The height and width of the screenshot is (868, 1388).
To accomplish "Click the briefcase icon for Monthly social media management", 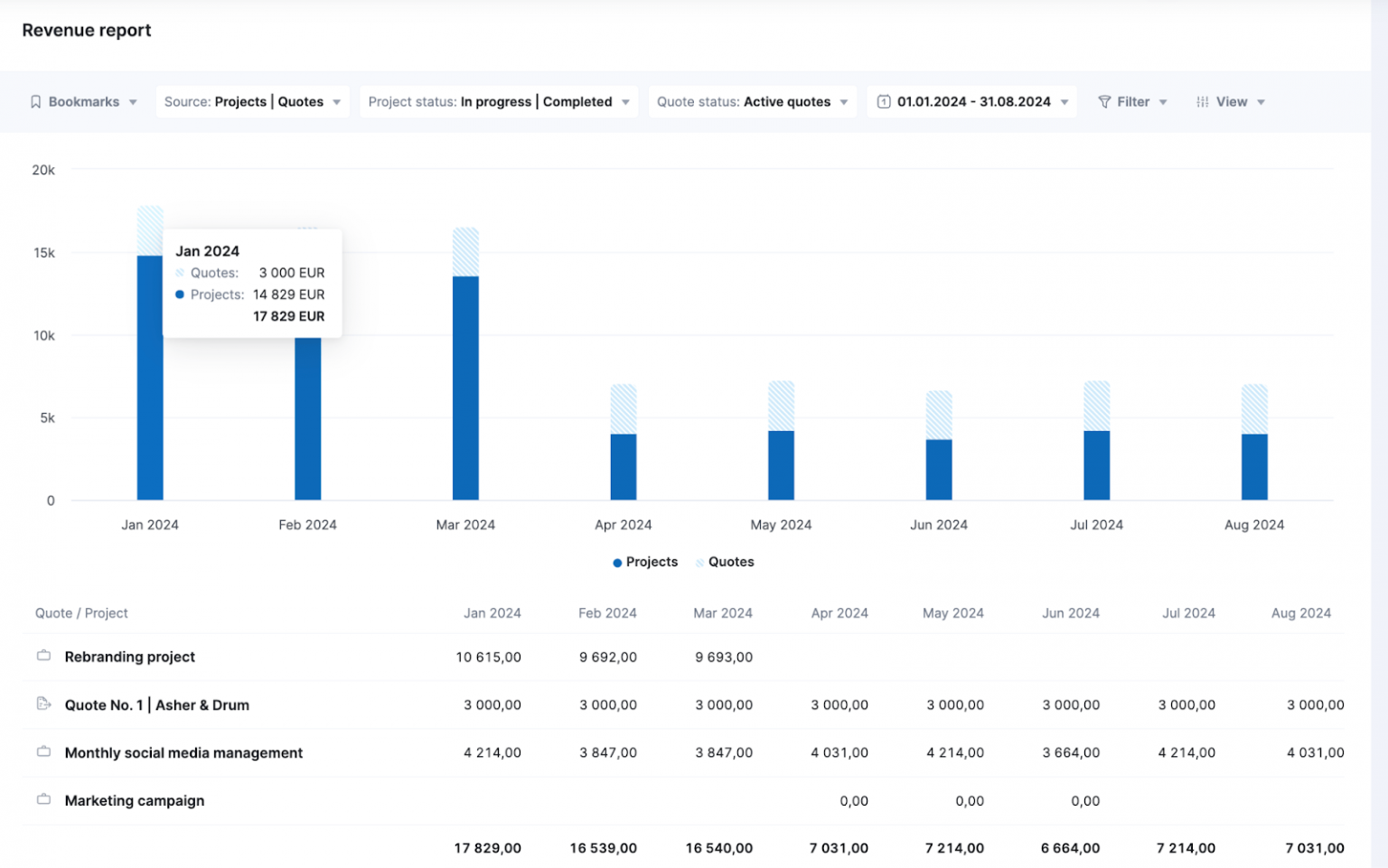I will (43, 752).
